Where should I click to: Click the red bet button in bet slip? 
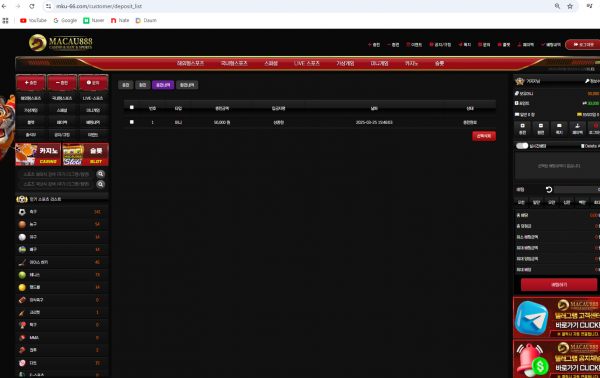[x=559, y=285]
